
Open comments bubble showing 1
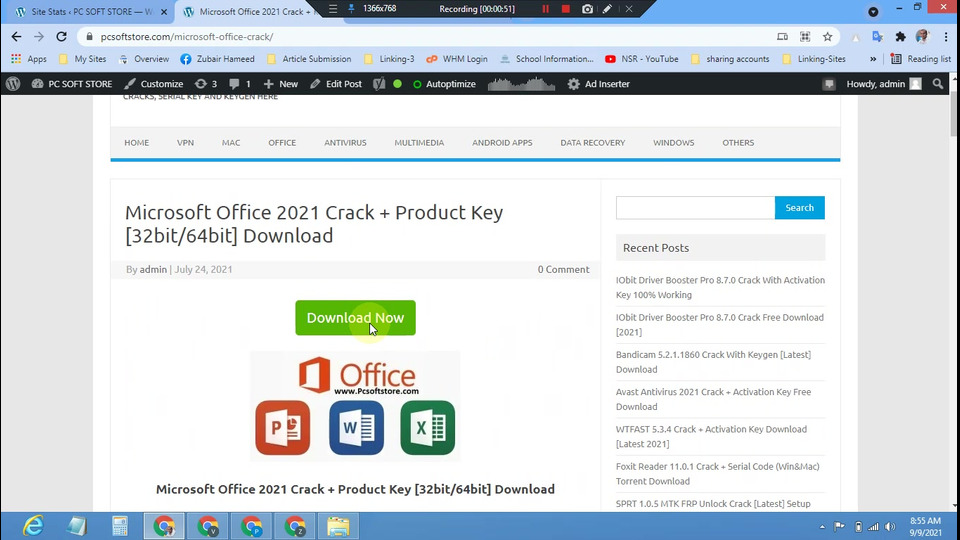[239, 84]
